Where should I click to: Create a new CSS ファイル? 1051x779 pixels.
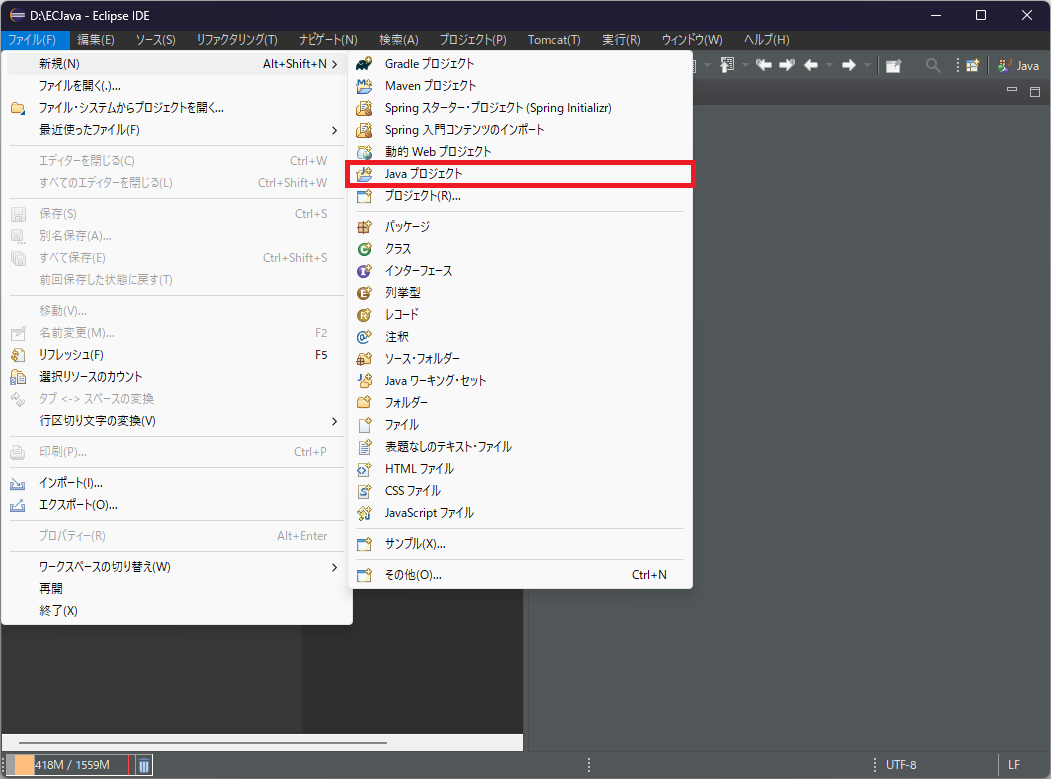point(520,491)
